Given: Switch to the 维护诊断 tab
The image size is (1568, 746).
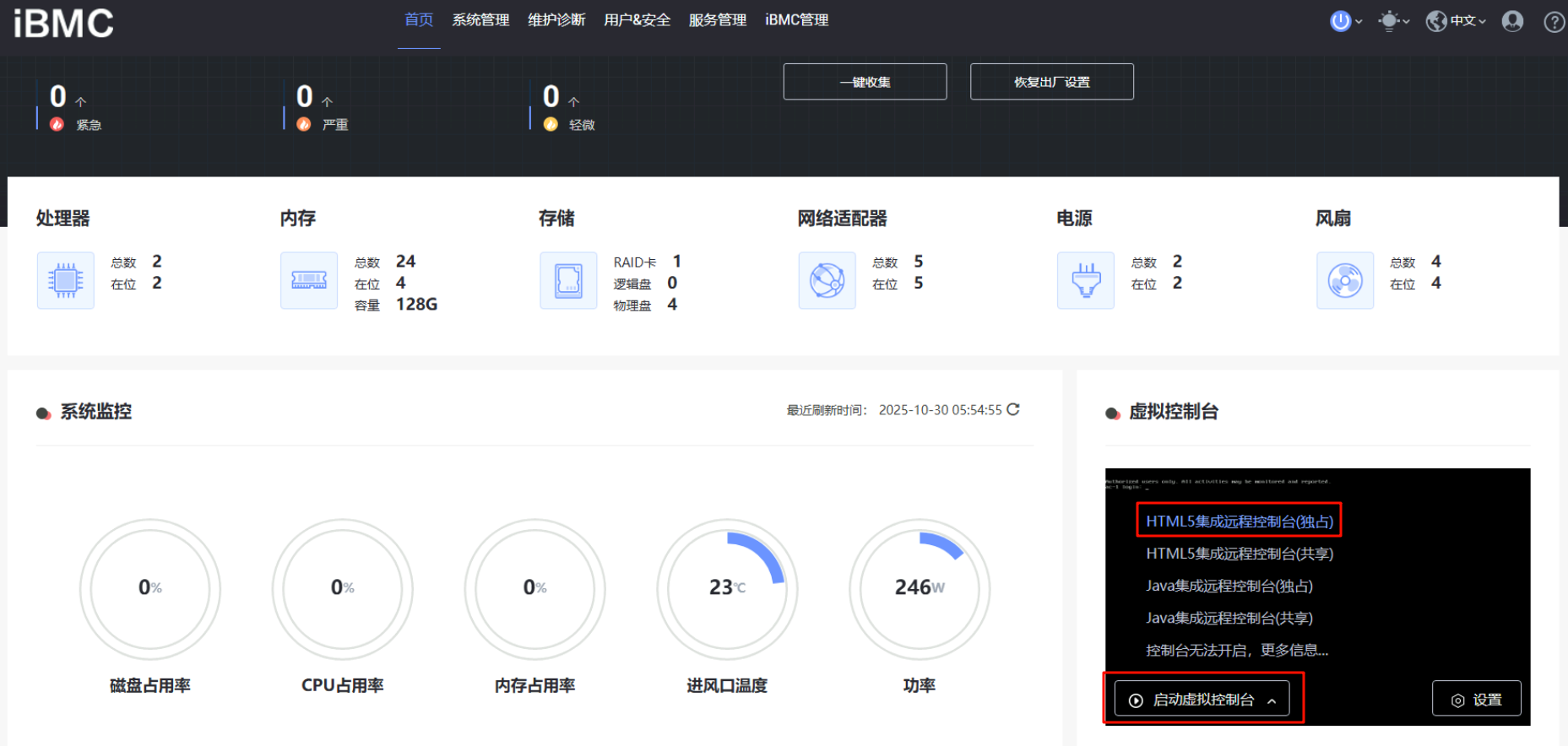Looking at the screenshot, I should click(x=556, y=20).
